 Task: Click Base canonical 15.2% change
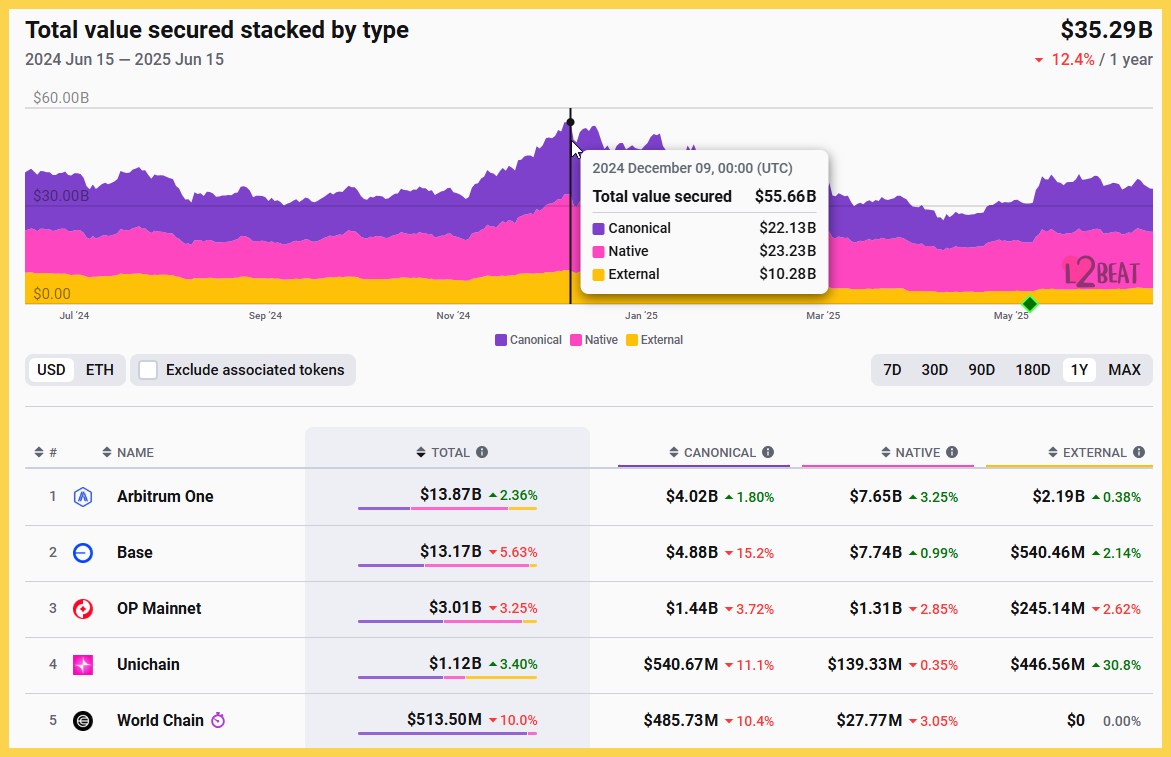749,553
